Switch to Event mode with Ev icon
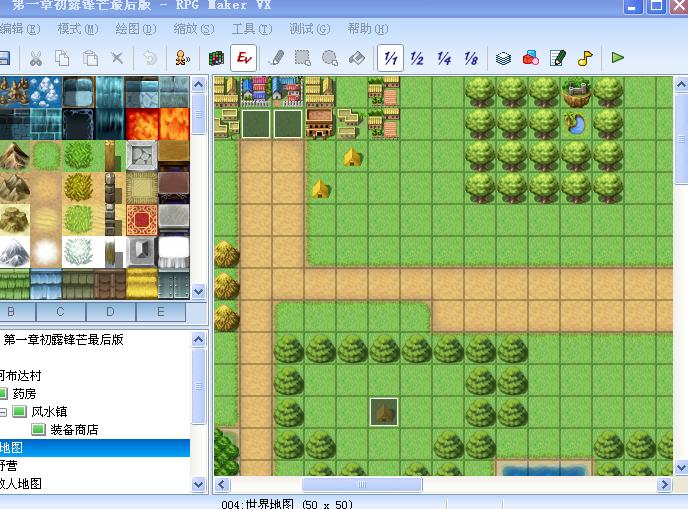This screenshot has height=509, width=688. [244, 57]
